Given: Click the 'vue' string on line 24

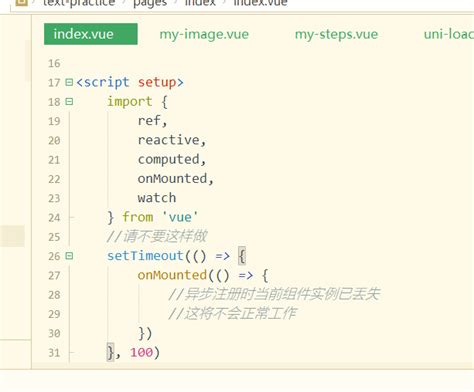Looking at the screenshot, I should pyautogui.click(x=180, y=217).
